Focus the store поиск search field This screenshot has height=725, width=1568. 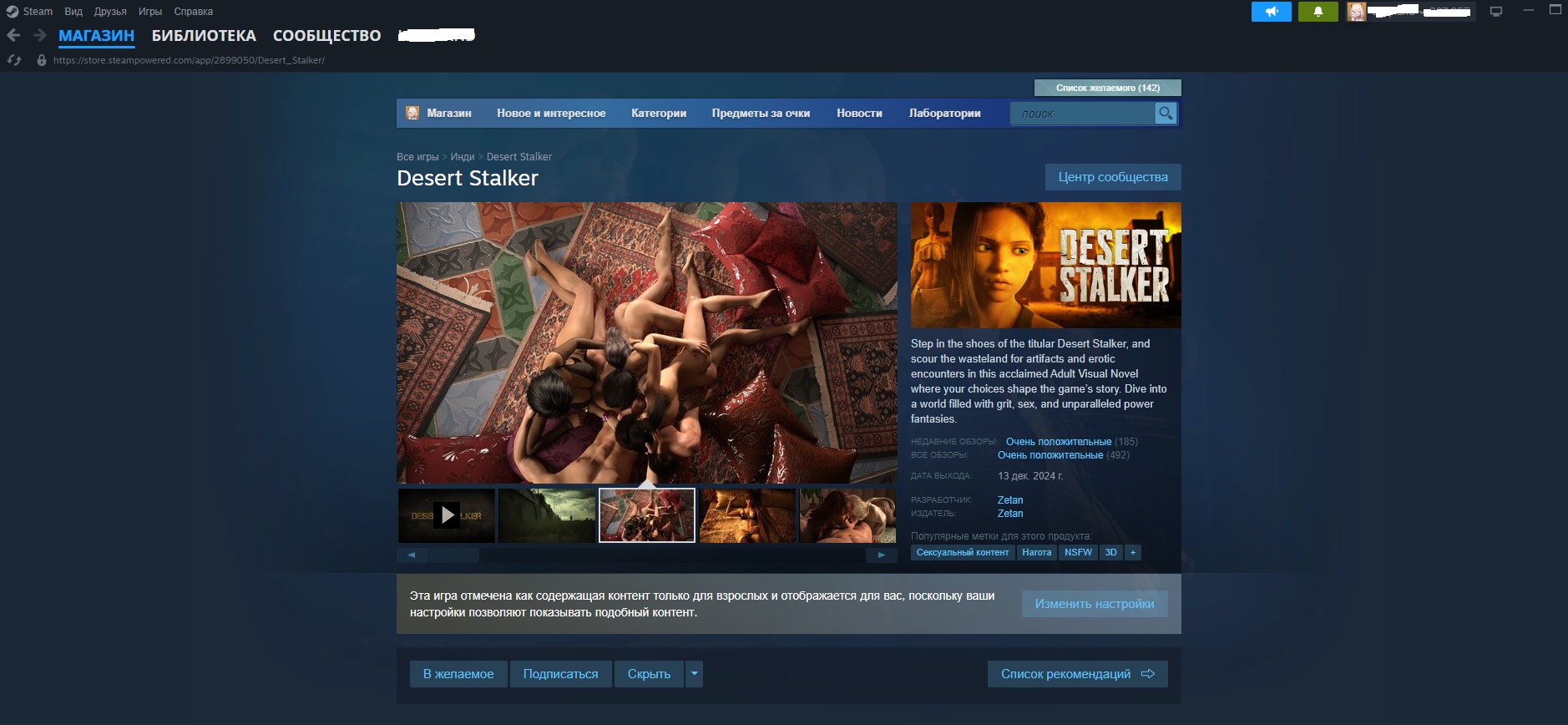click(1082, 114)
